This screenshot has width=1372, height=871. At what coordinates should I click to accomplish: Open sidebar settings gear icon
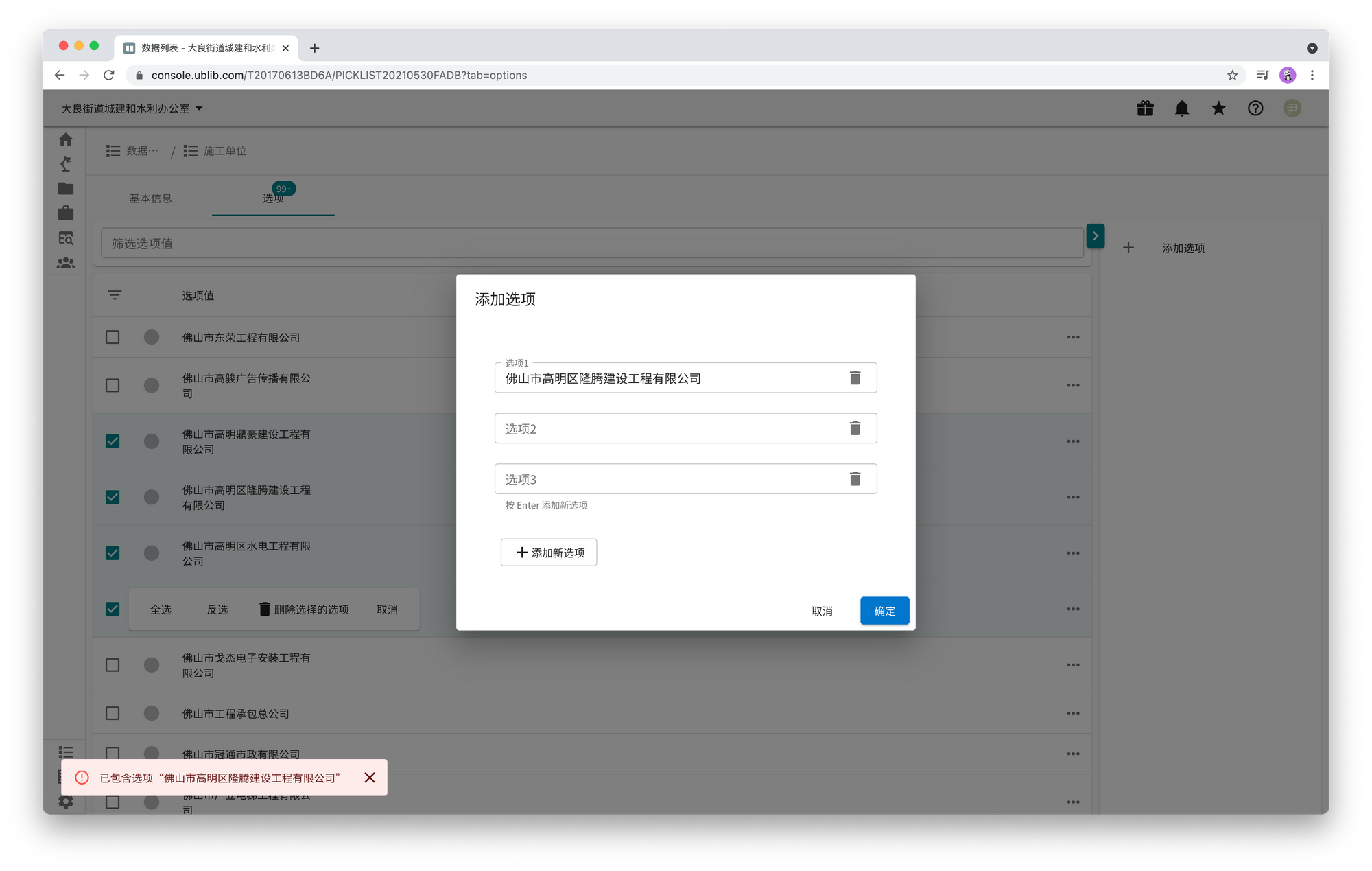coord(66,802)
